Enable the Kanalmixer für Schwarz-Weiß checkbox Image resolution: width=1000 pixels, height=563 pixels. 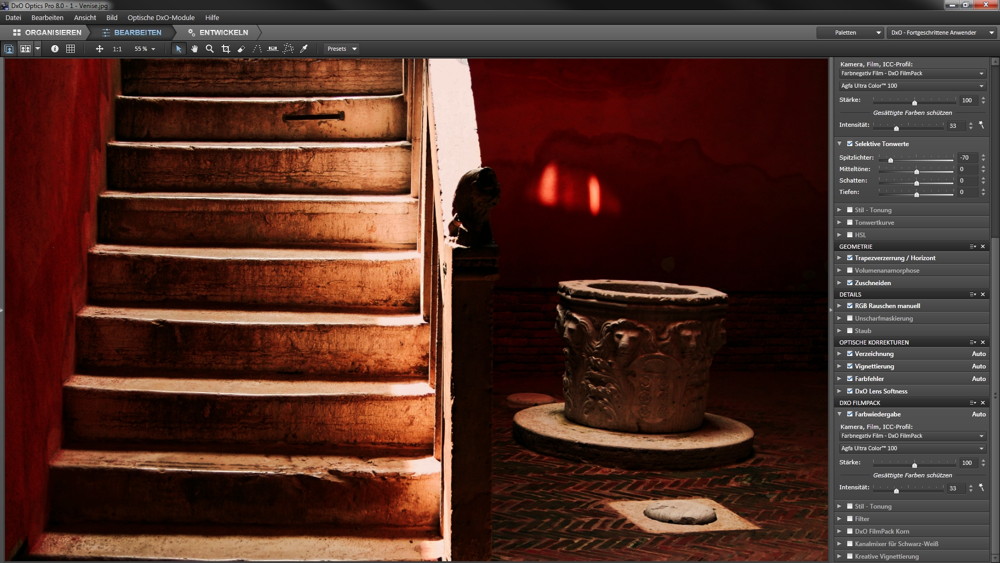click(850, 544)
